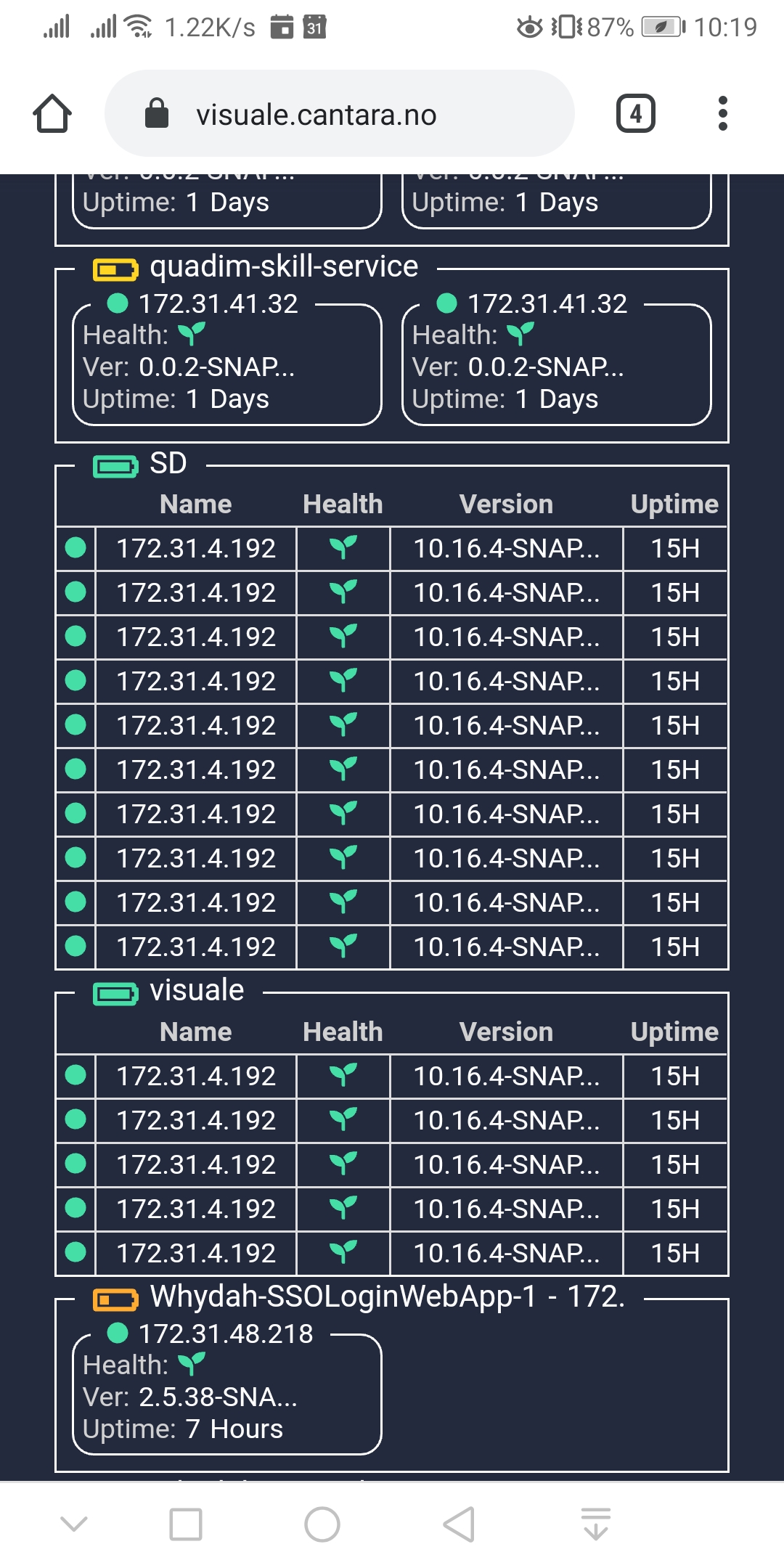
Task: Tap the pull-down notification arrow icon
Action: click(x=596, y=1524)
